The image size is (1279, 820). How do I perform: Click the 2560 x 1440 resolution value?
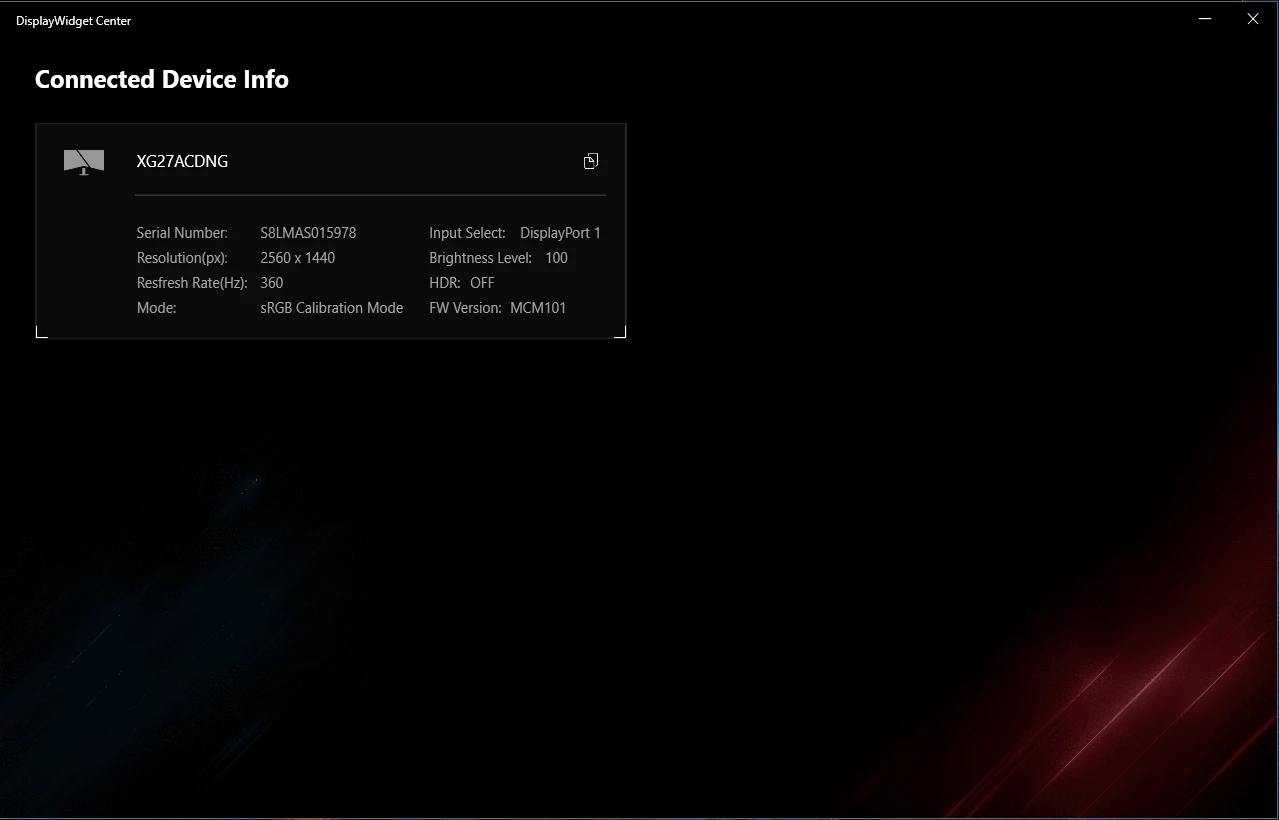coord(297,258)
